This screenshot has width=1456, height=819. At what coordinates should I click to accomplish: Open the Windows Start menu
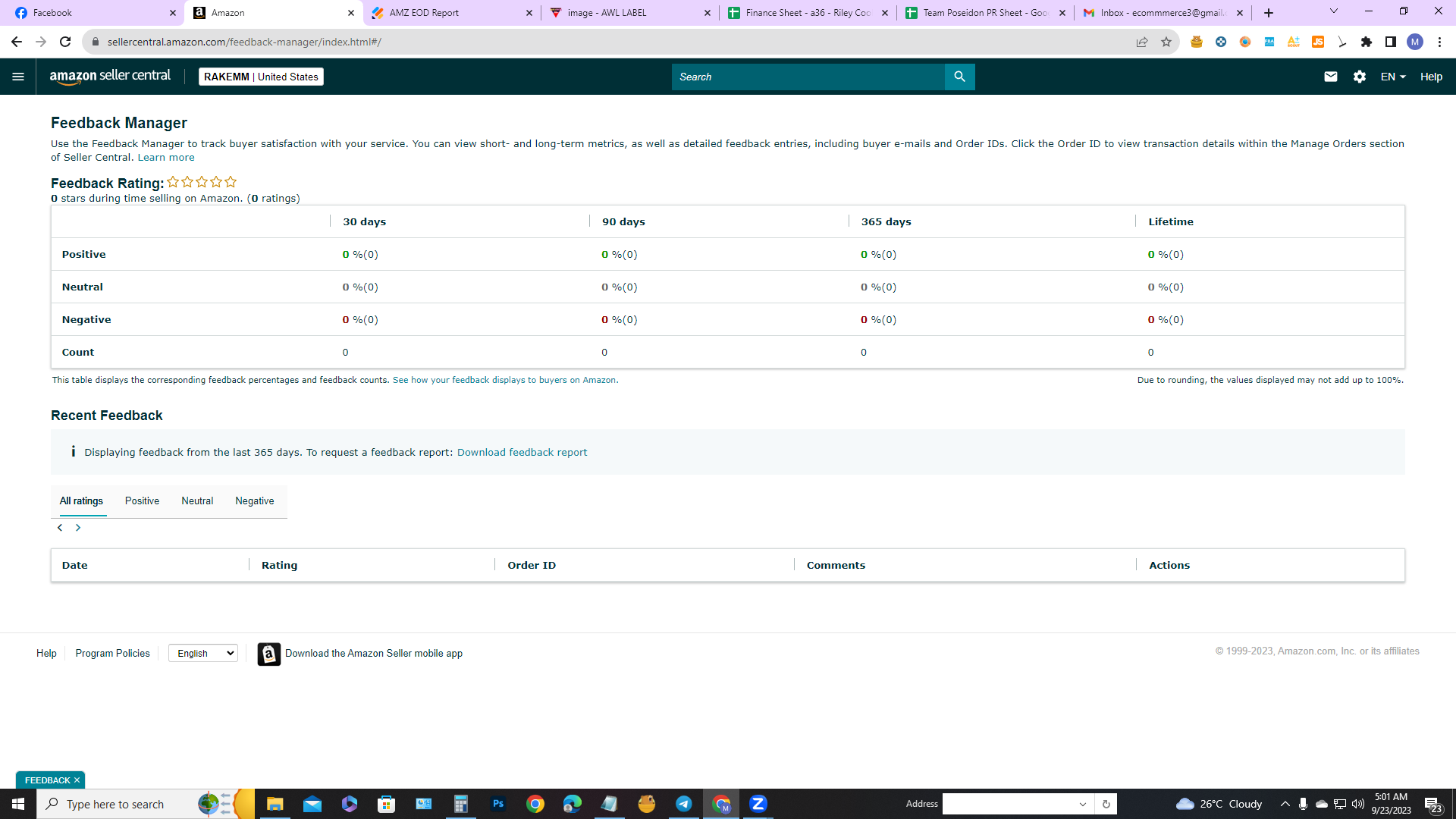[x=18, y=804]
